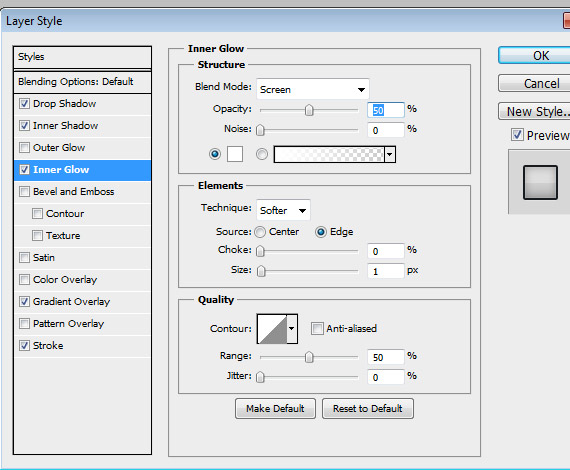Click the contour curve preview thumbnail
The image size is (570, 470).
tap(272, 329)
